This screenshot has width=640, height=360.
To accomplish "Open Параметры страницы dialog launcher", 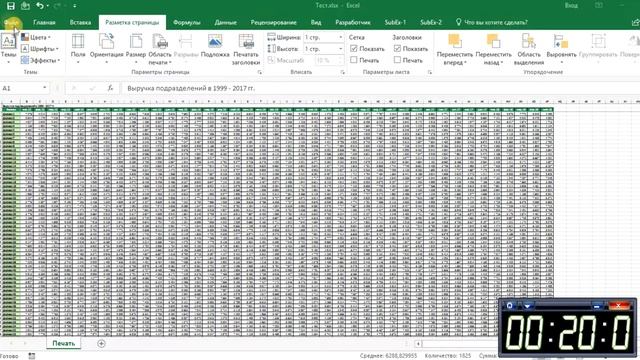I will click(x=260, y=72).
